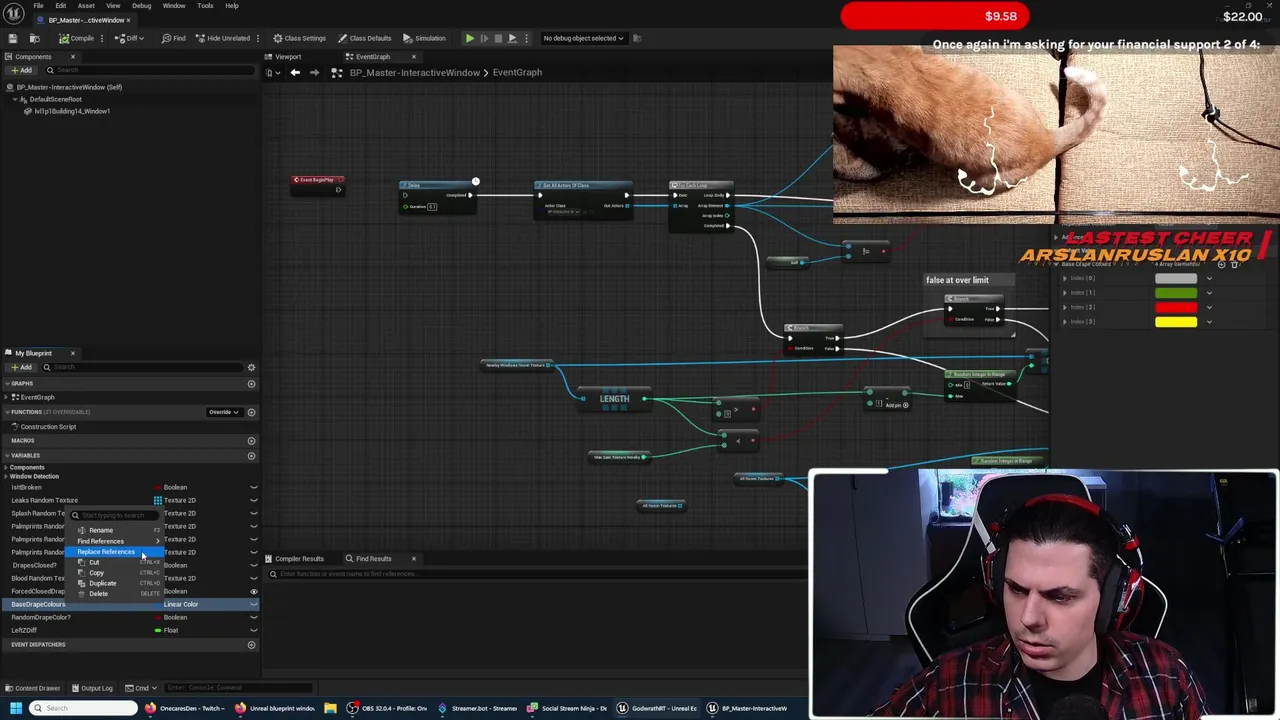This screenshot has width=1280, height=720.
Task: Choose Duplicate in context menu
Action: [115, 583]
